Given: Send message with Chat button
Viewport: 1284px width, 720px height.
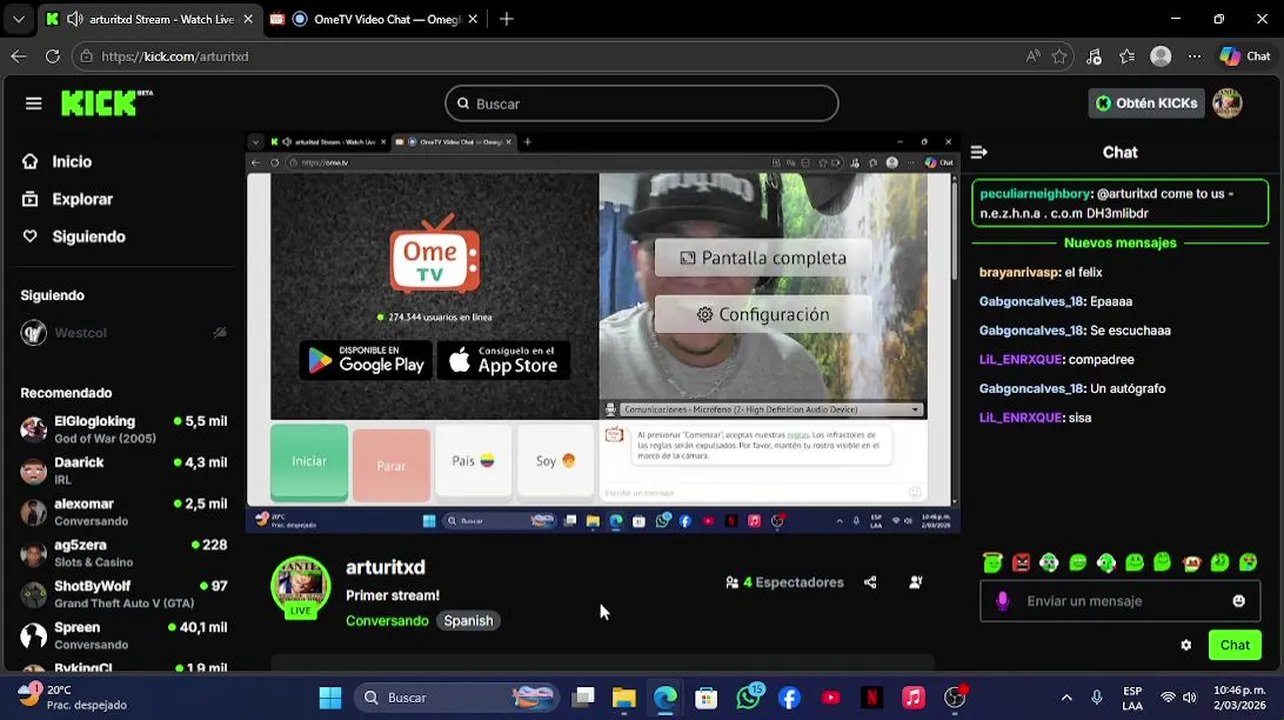Looking at the screenshot, I should pos(1235,645).
